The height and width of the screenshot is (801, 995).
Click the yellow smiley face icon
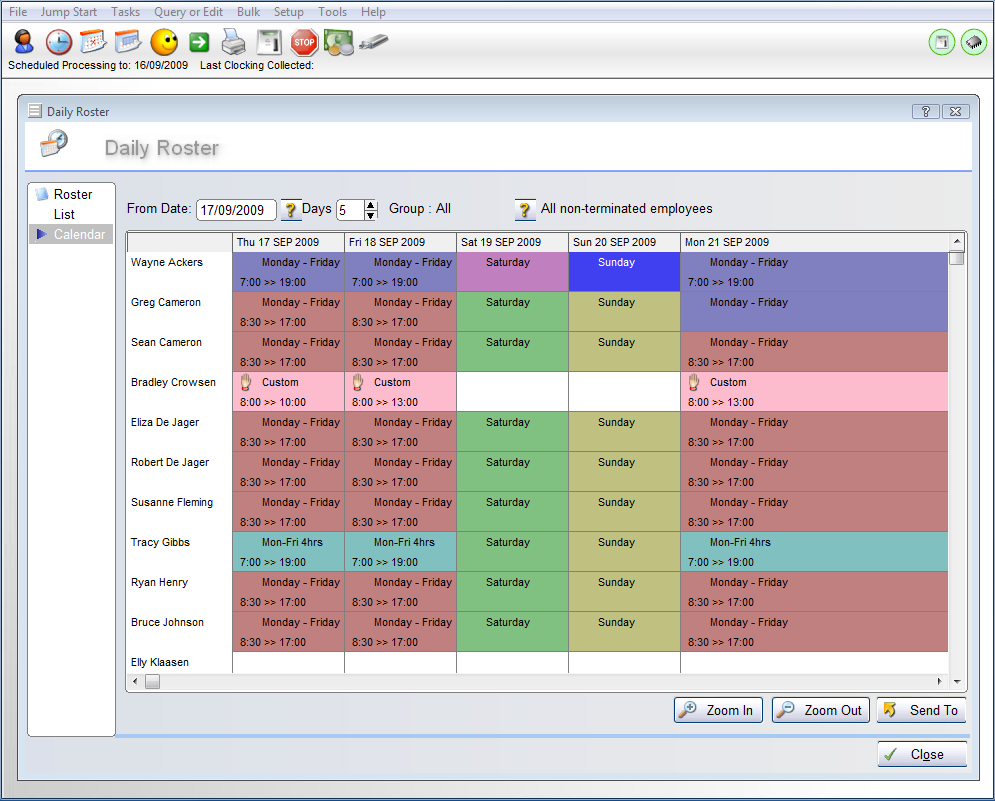pyautogui.click(x=164, y=42)
